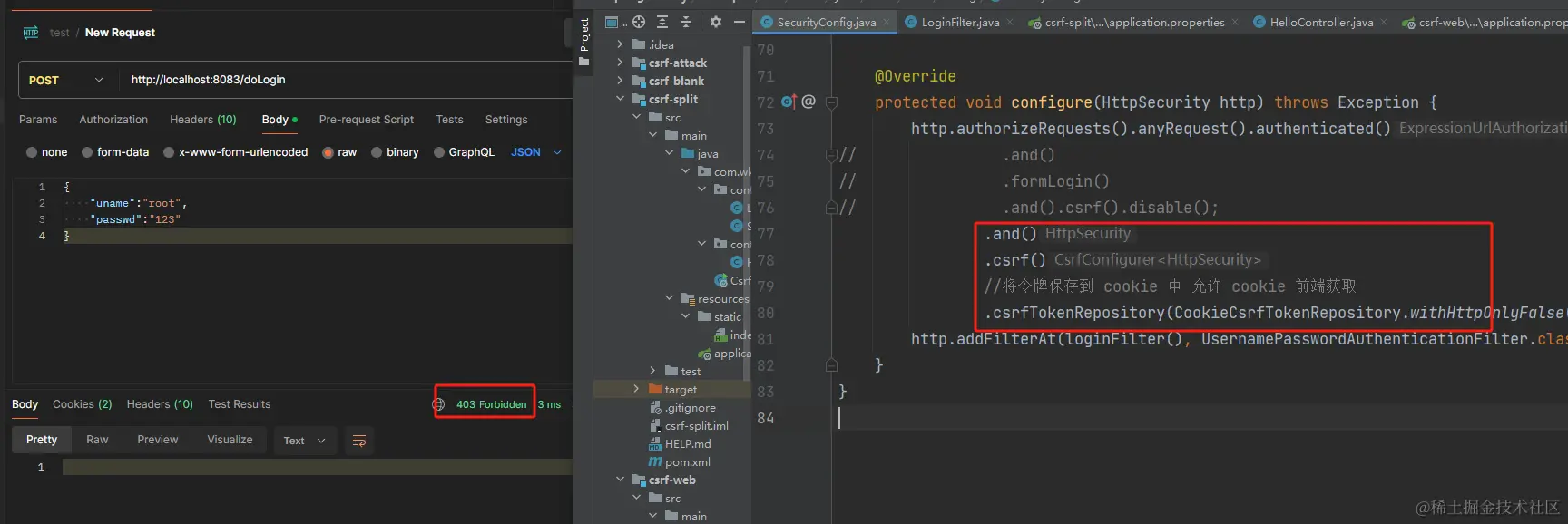Select the GraphQL body type radio
The image size is (1568, 524).
(439, 152)
